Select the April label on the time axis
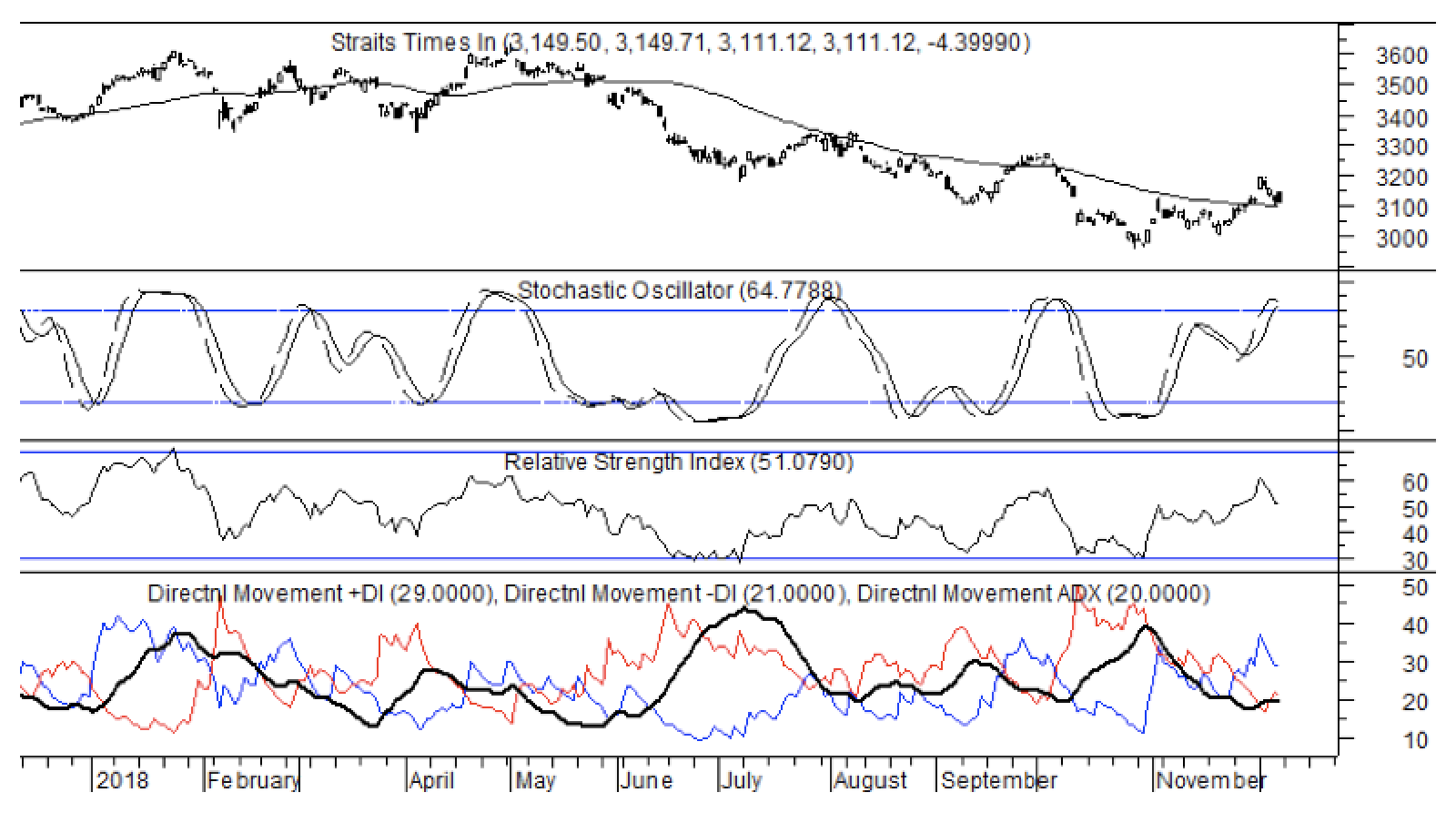The image size is (1456, 823). click(x=432, y=781)
